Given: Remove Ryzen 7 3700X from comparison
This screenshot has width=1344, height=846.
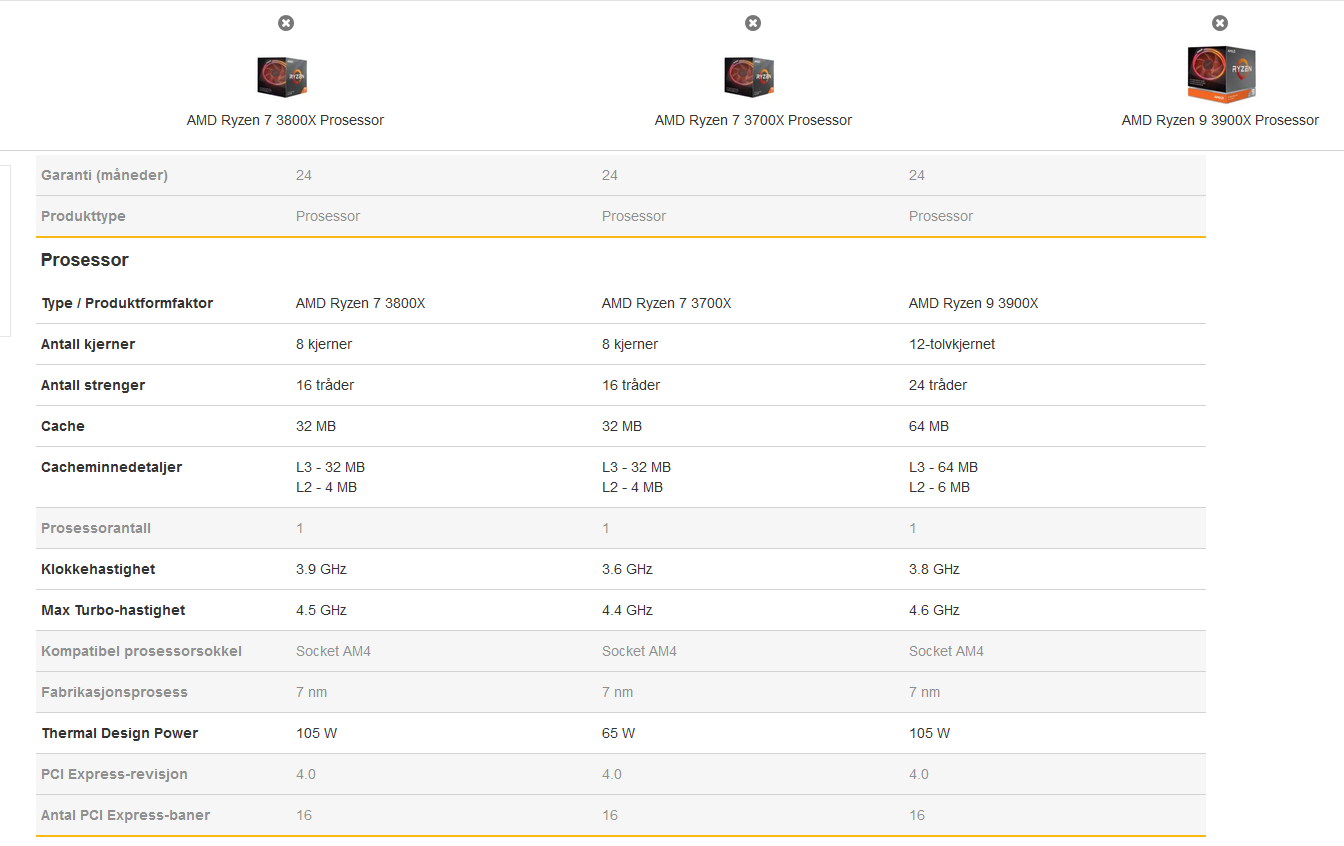Looking at the screenshot, I should click(x=753, y=23).
